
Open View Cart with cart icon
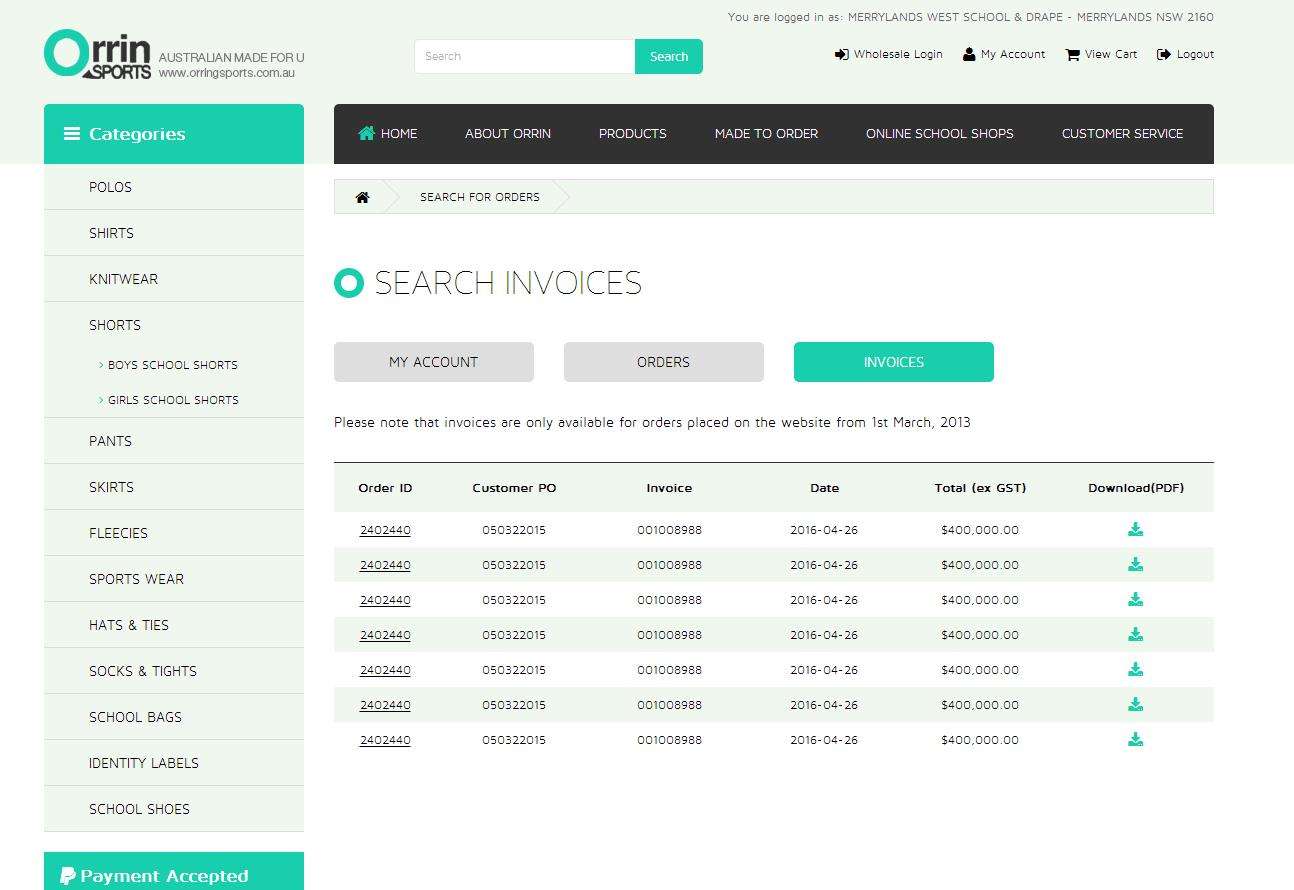(1101, 55)
